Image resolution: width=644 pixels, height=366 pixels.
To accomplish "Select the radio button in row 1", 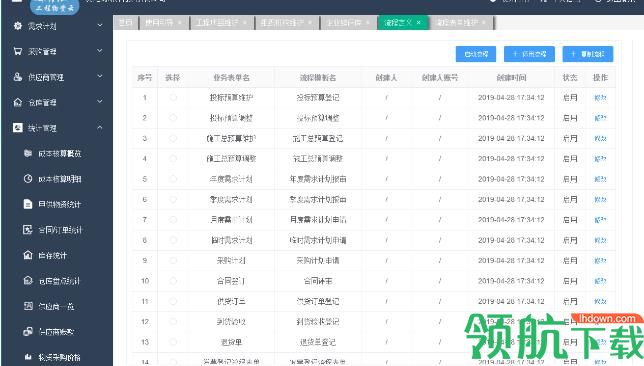I will pos(173,97).
